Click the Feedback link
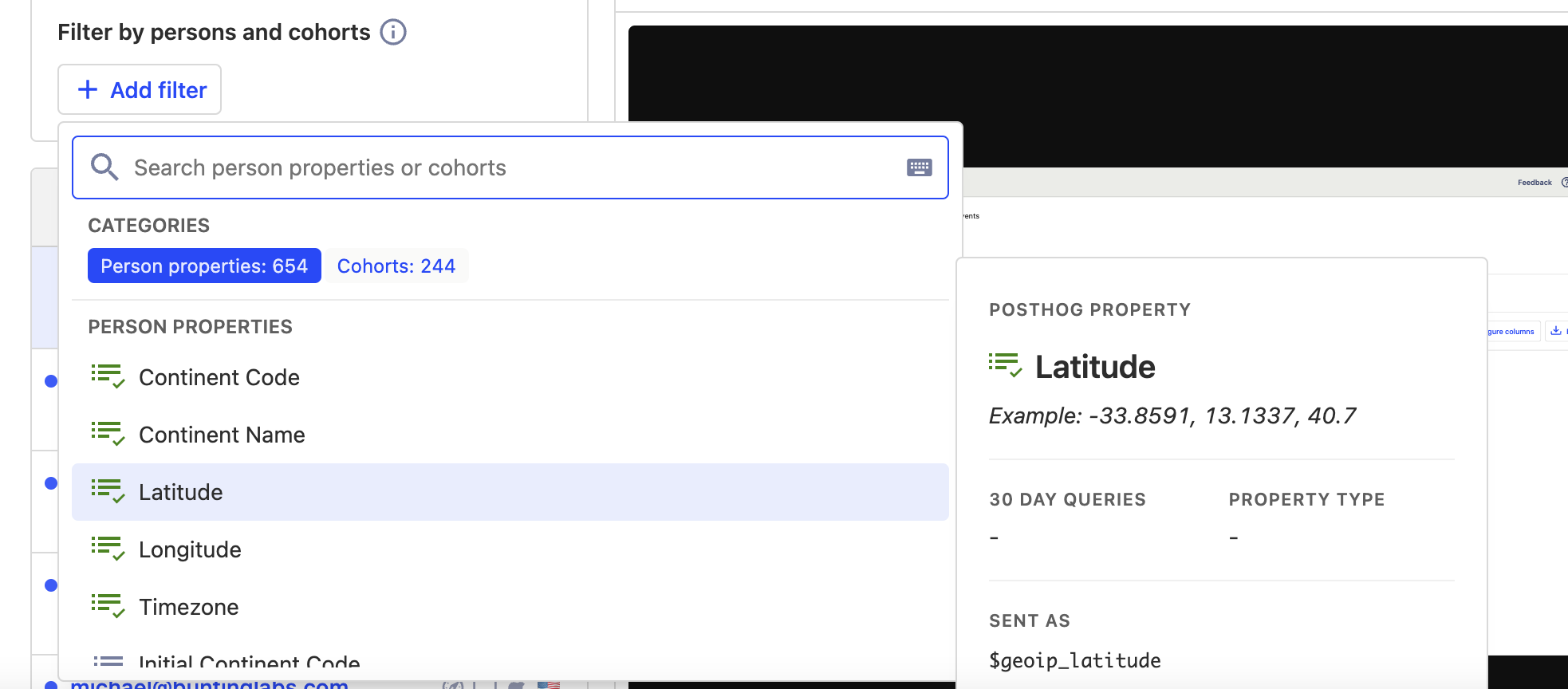 click(1535, 183)
